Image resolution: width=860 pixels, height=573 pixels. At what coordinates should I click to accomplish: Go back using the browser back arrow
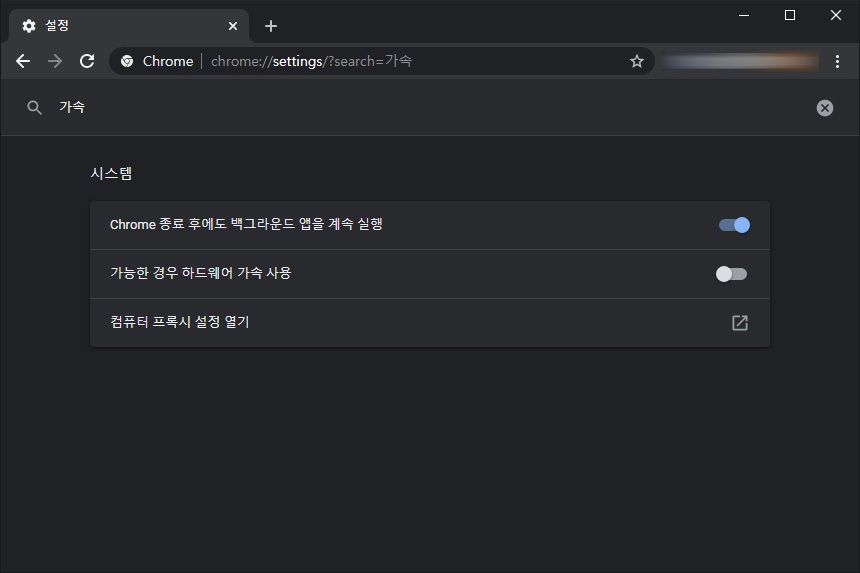[22, 61]
